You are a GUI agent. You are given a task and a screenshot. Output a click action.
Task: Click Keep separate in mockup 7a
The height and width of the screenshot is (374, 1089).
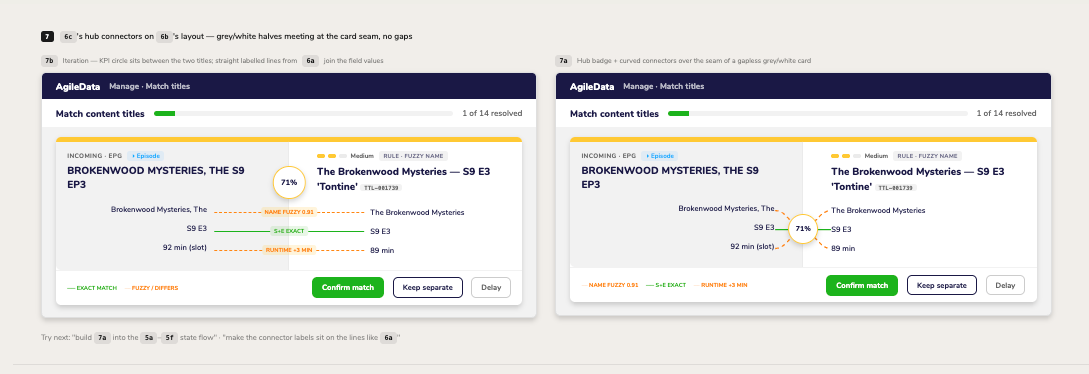coord(942,285)
